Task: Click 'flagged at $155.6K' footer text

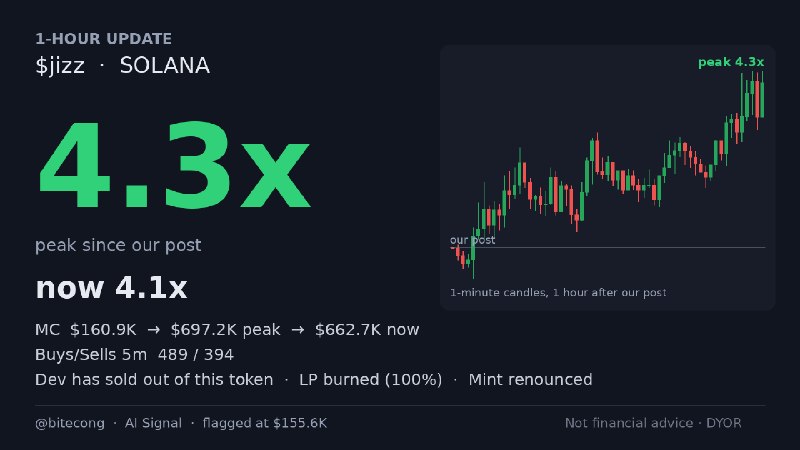Action: [265, 423]
